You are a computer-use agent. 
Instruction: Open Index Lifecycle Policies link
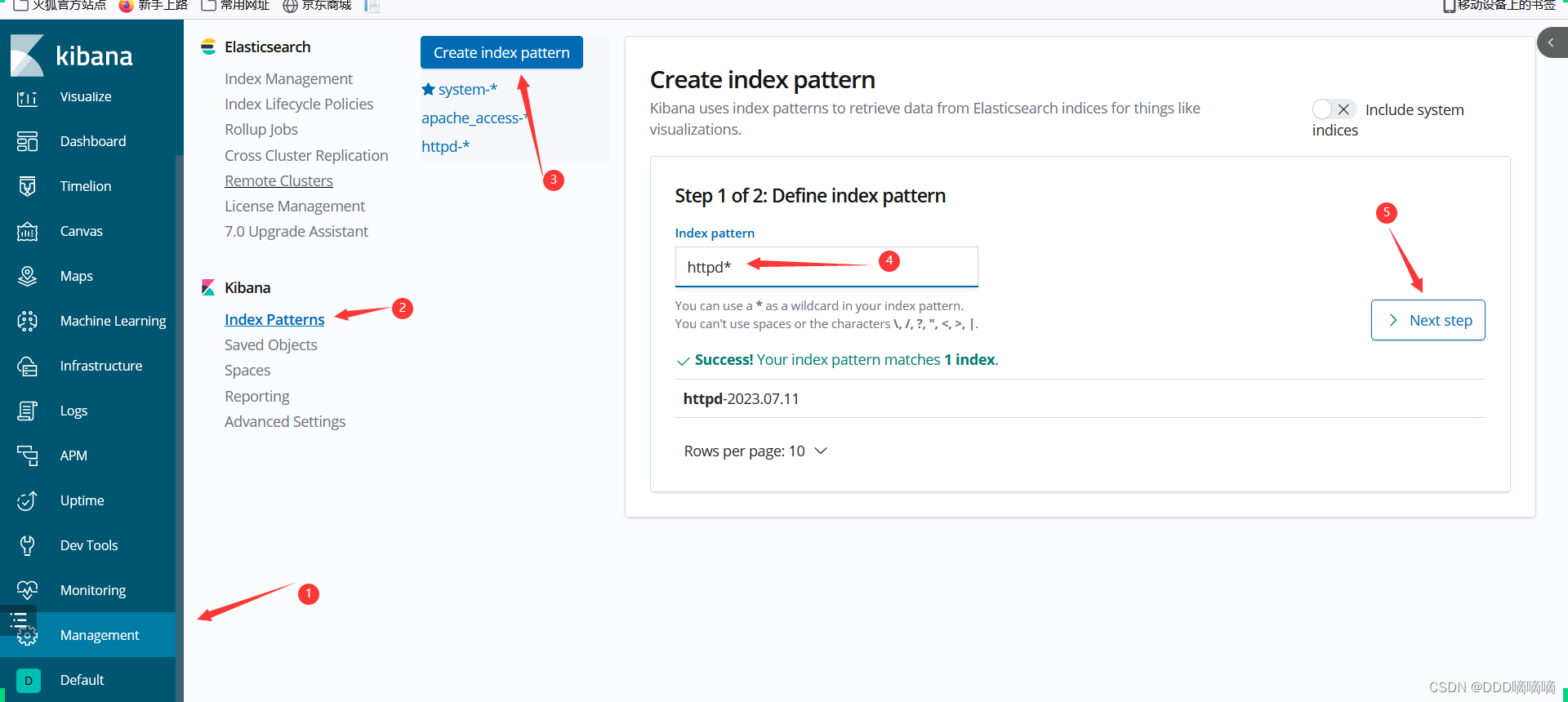(299, 104)
